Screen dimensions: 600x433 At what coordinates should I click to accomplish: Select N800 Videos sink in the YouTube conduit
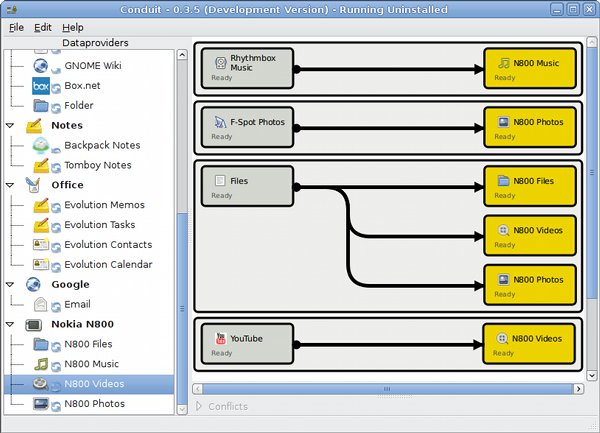(x=529, y=344)
